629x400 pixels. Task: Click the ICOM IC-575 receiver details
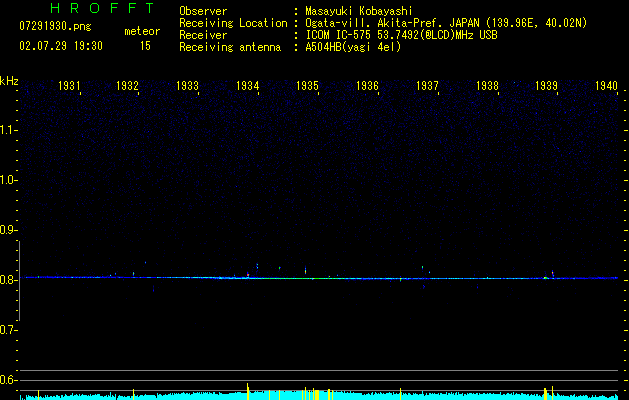click(x=401, y=35)
